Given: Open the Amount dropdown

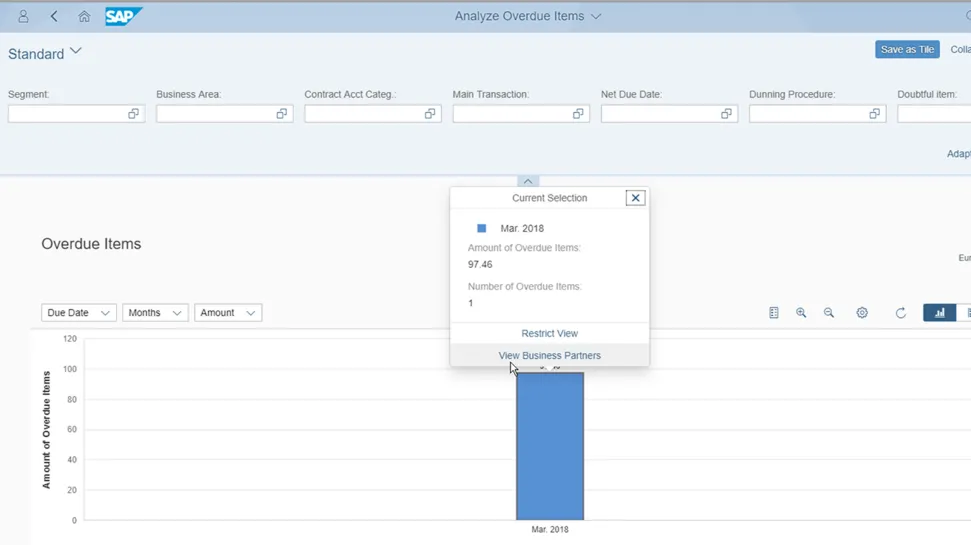Looking at the screenshot, I should point(227,313).
